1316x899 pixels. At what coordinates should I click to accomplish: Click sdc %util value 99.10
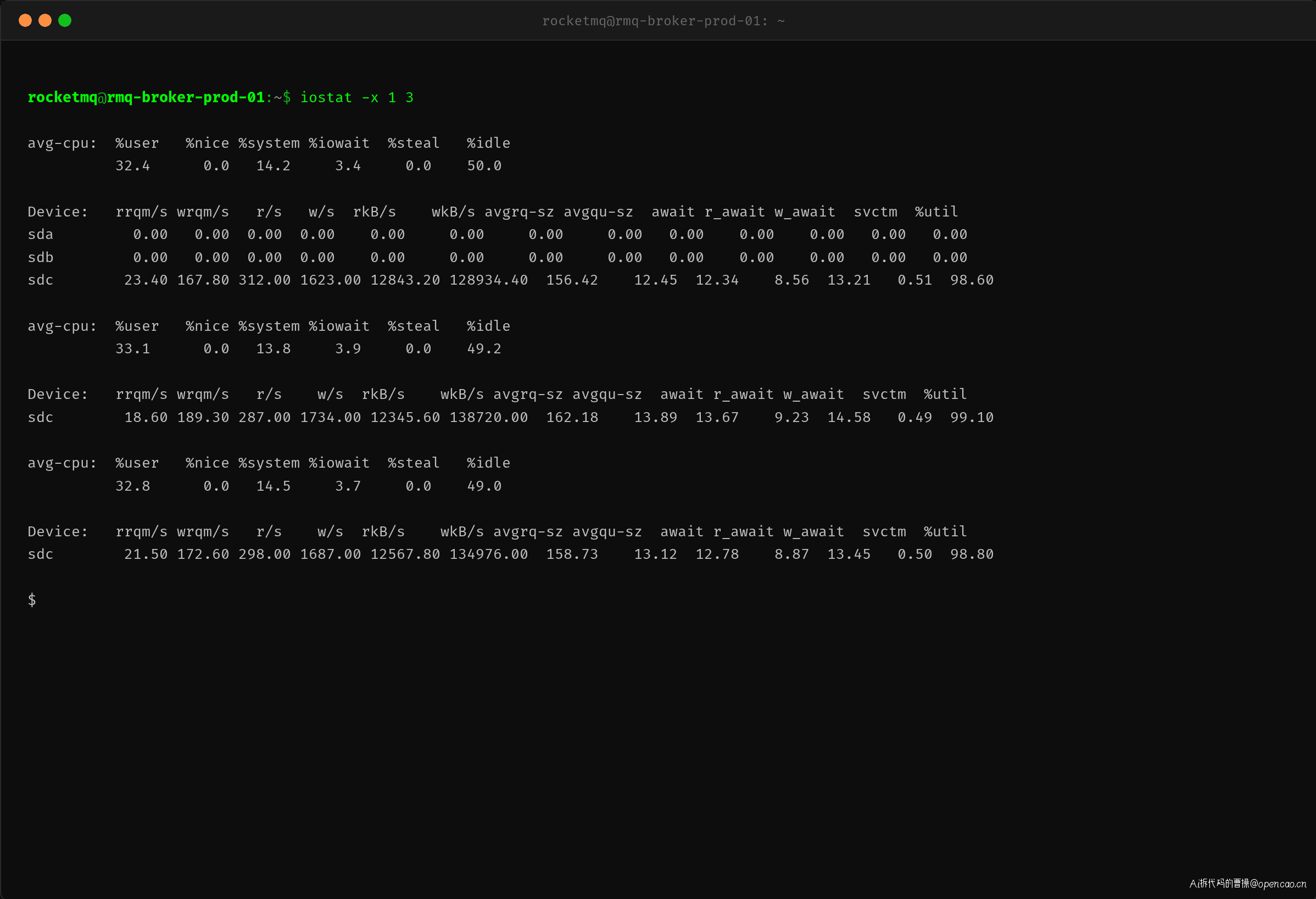point(972,418)
